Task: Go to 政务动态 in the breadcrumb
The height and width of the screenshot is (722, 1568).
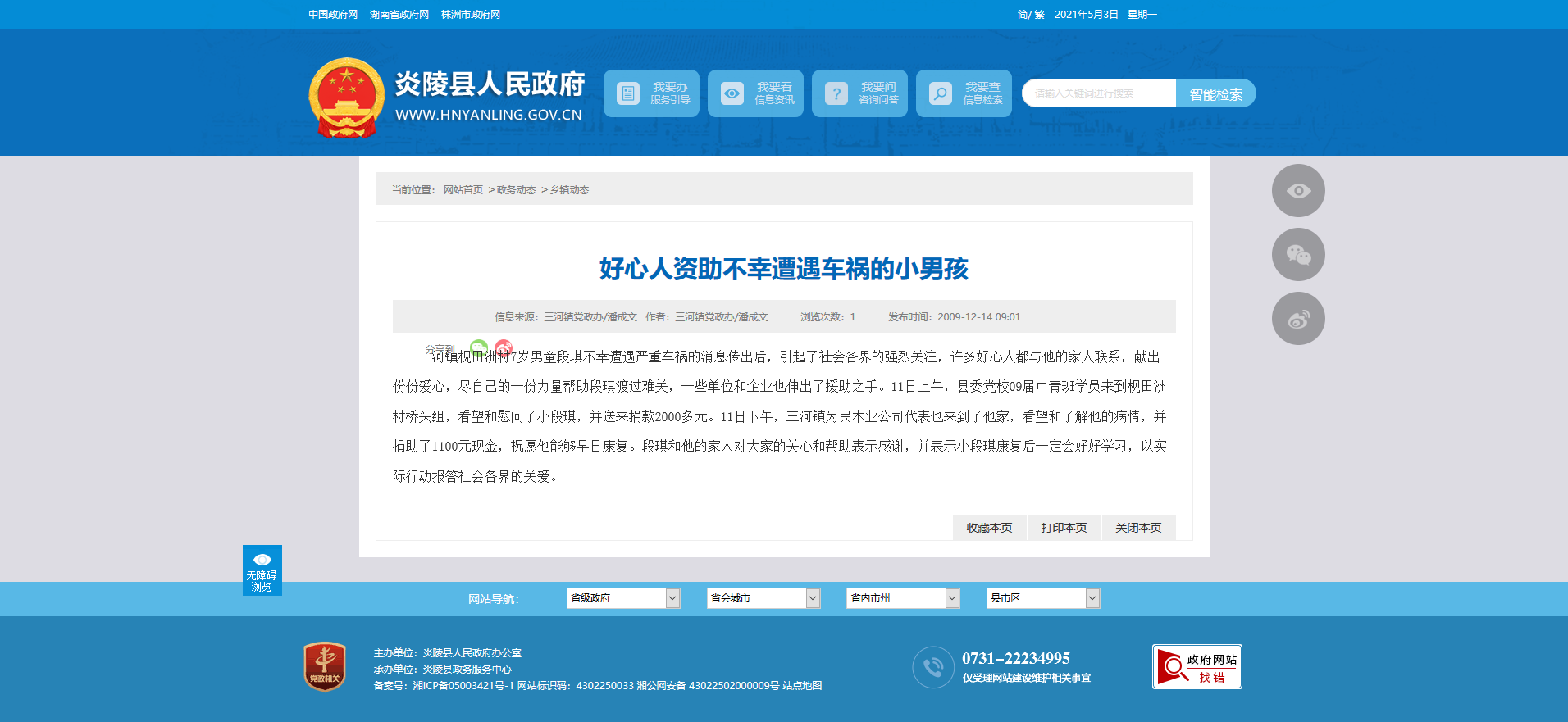Action: 516,190
